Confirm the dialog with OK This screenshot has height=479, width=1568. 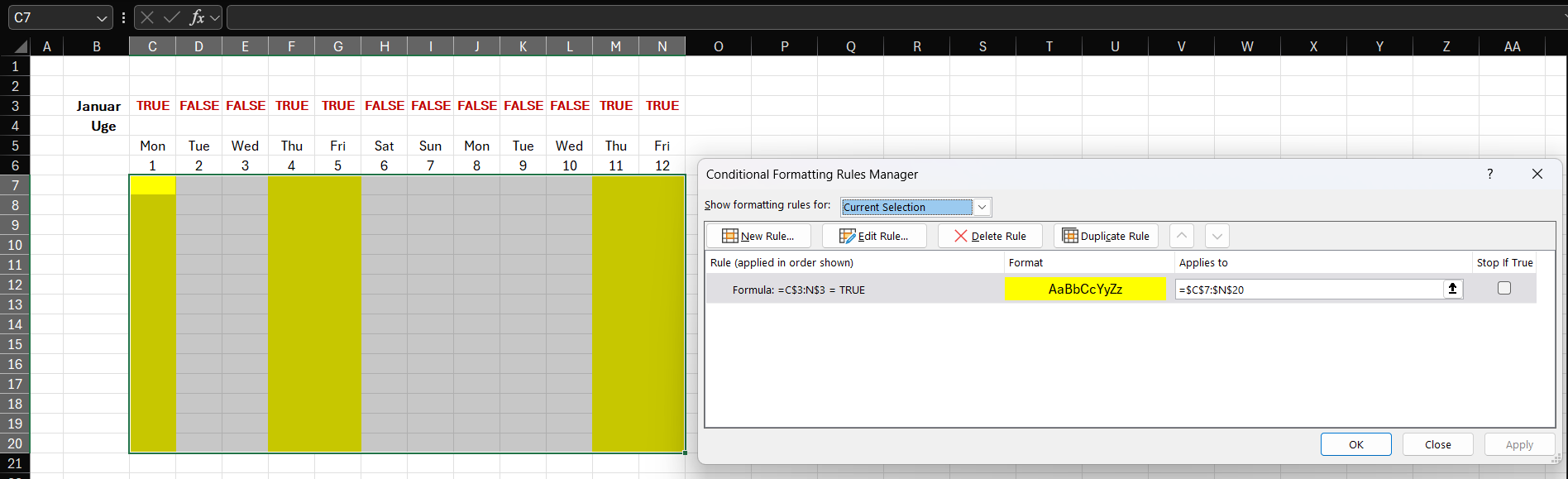[1356, 444]
